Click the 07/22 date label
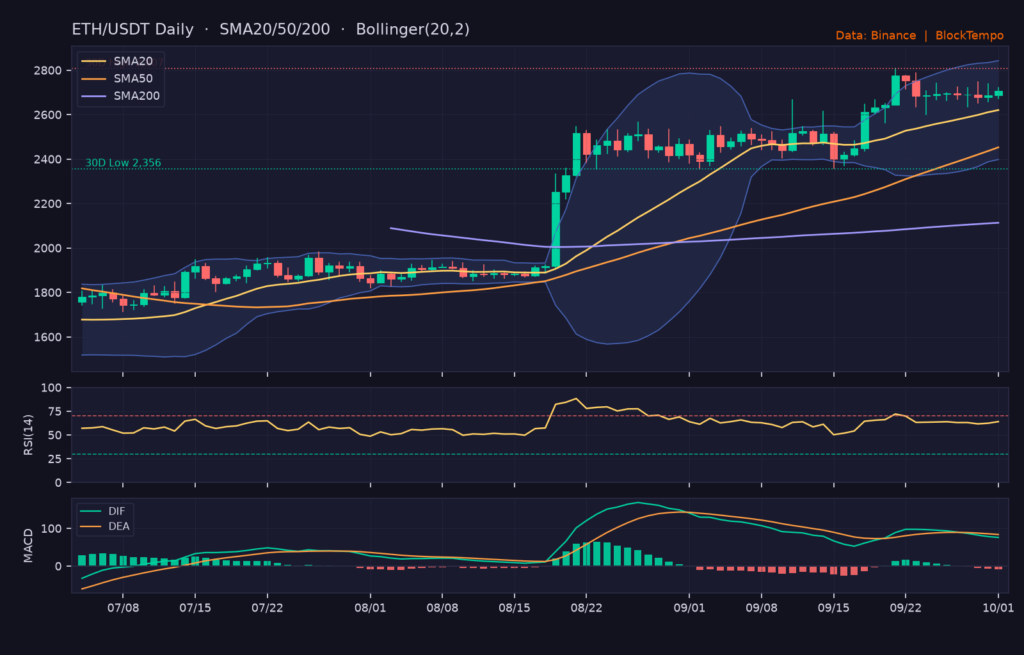This screenshot has height=655, width=1024. click(267, 608)
